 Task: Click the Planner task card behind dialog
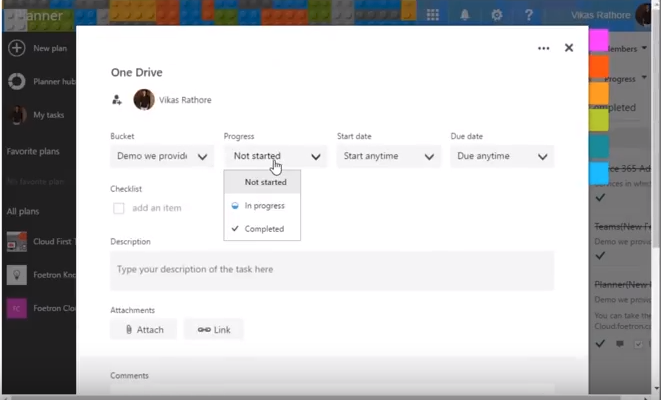tap(623, 314)
